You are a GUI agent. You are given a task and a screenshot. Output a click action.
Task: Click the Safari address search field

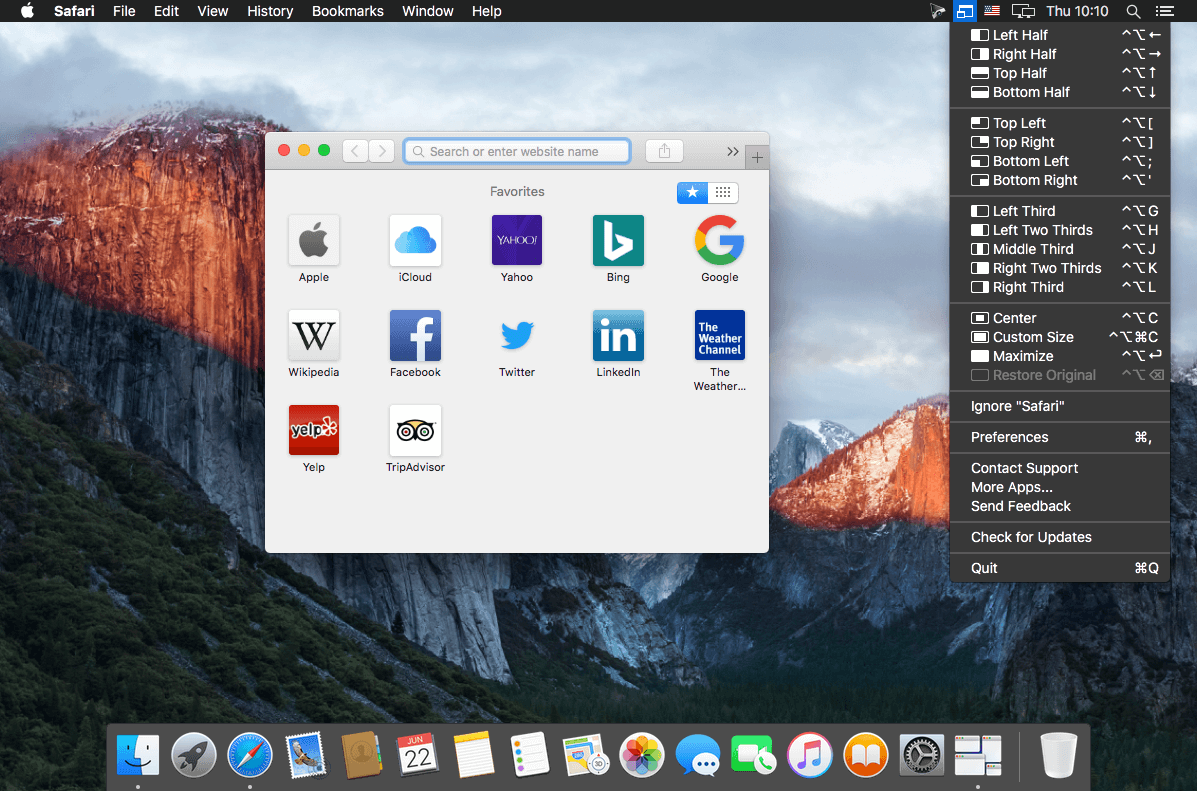517,151
